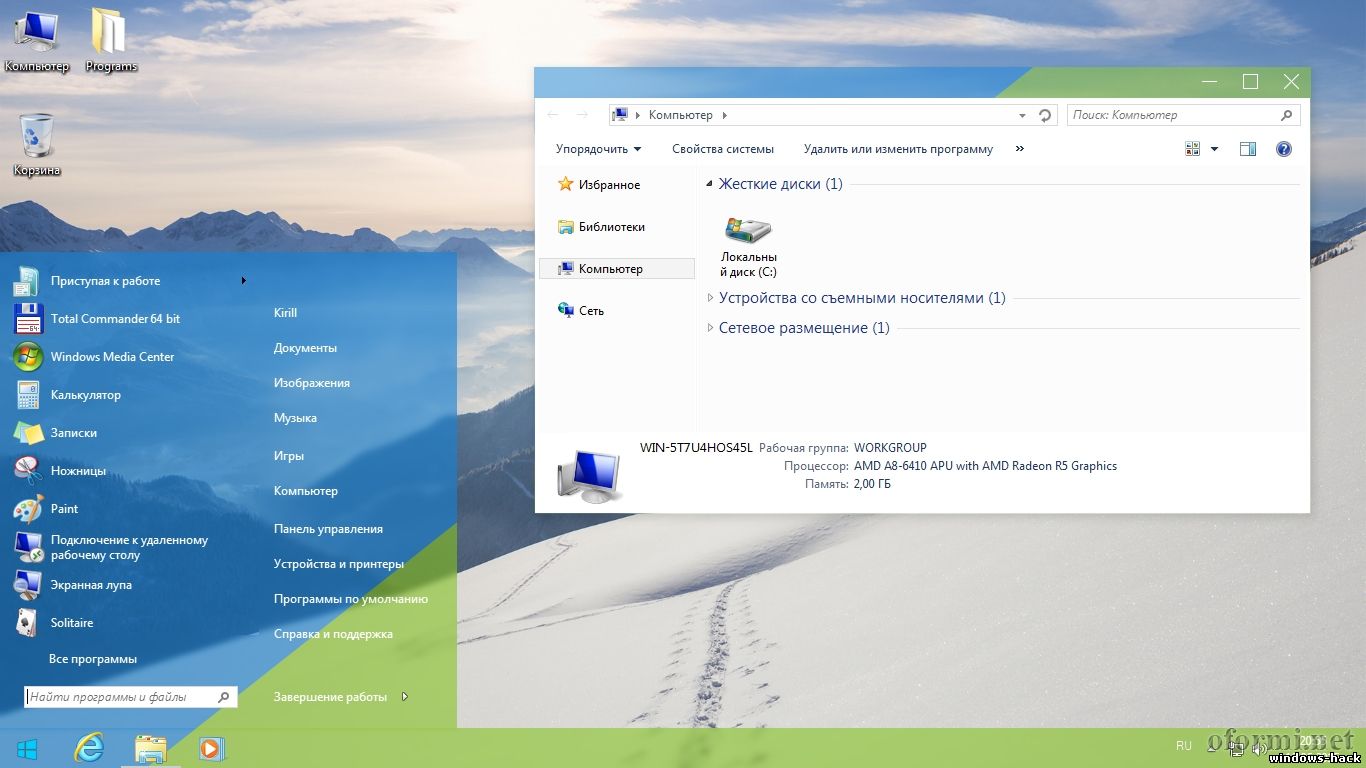The height and width of the screenshot is (768, 1366).
Task: Open Документы from the Start menu
Action: 305,348
